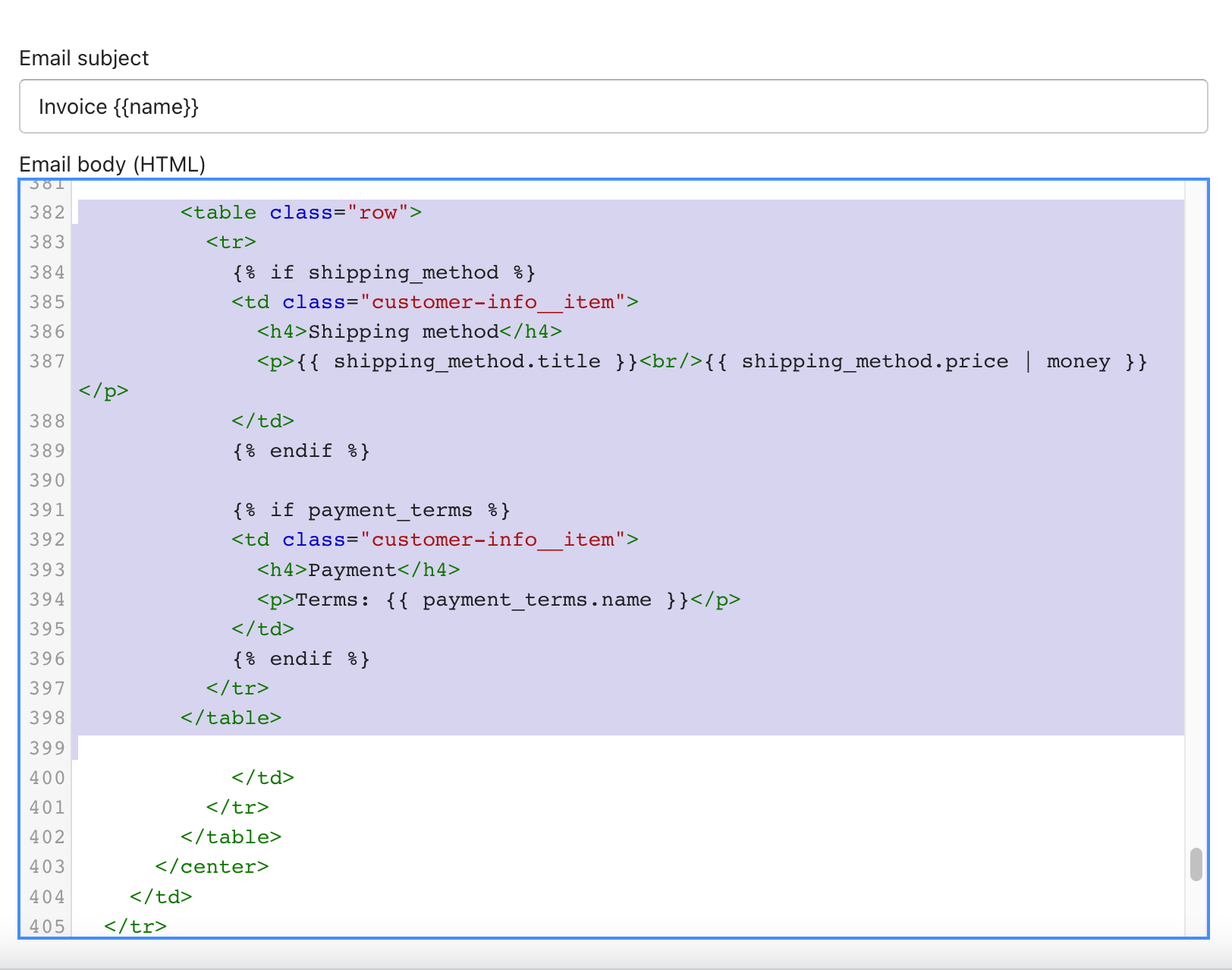Click the "Email body (HTML)" label
This screenshot has height=970, width=1232.
[x=112, y=164]
